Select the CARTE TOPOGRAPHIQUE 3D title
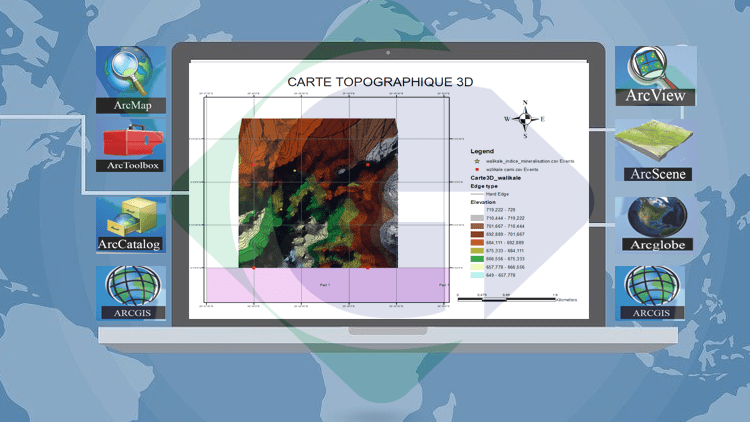This screenshot has height=422, width=750. pos(380,82)
